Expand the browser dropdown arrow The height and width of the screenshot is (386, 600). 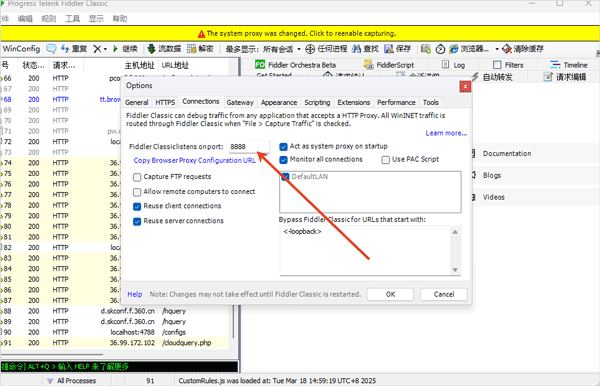coord(497,49)
